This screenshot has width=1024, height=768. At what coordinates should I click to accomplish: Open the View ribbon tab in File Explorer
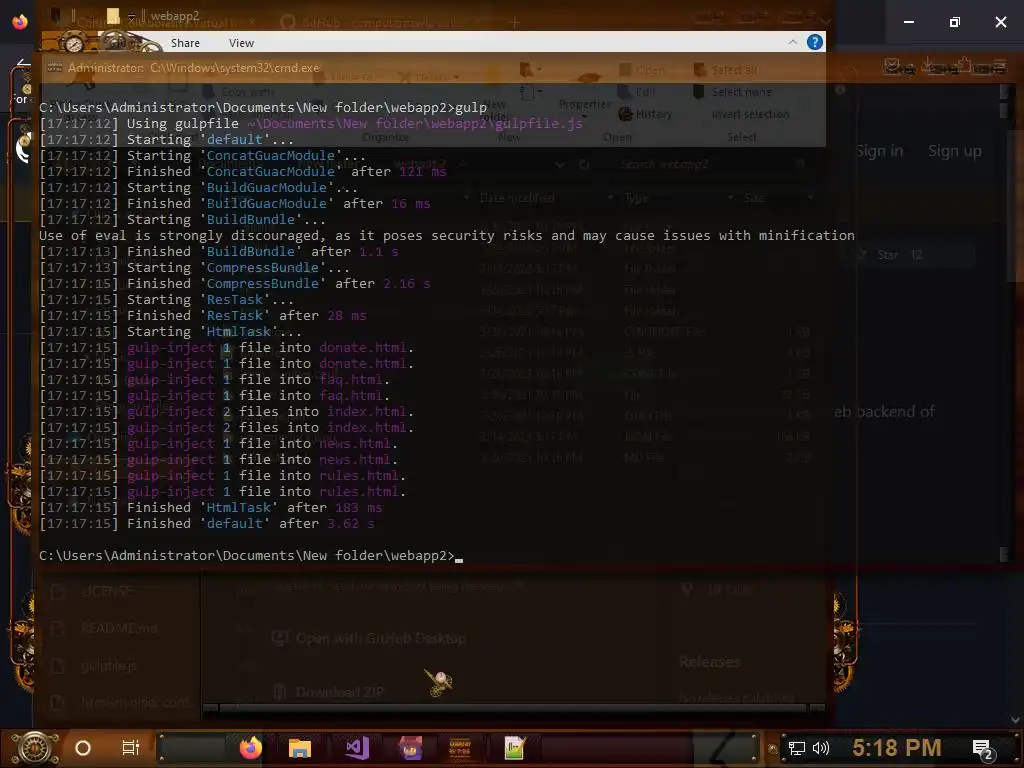(241, 43)
